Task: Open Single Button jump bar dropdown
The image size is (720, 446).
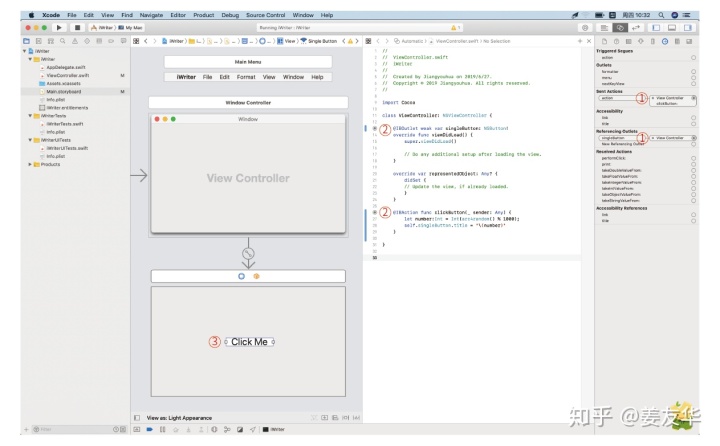Action: pos(319,41)
